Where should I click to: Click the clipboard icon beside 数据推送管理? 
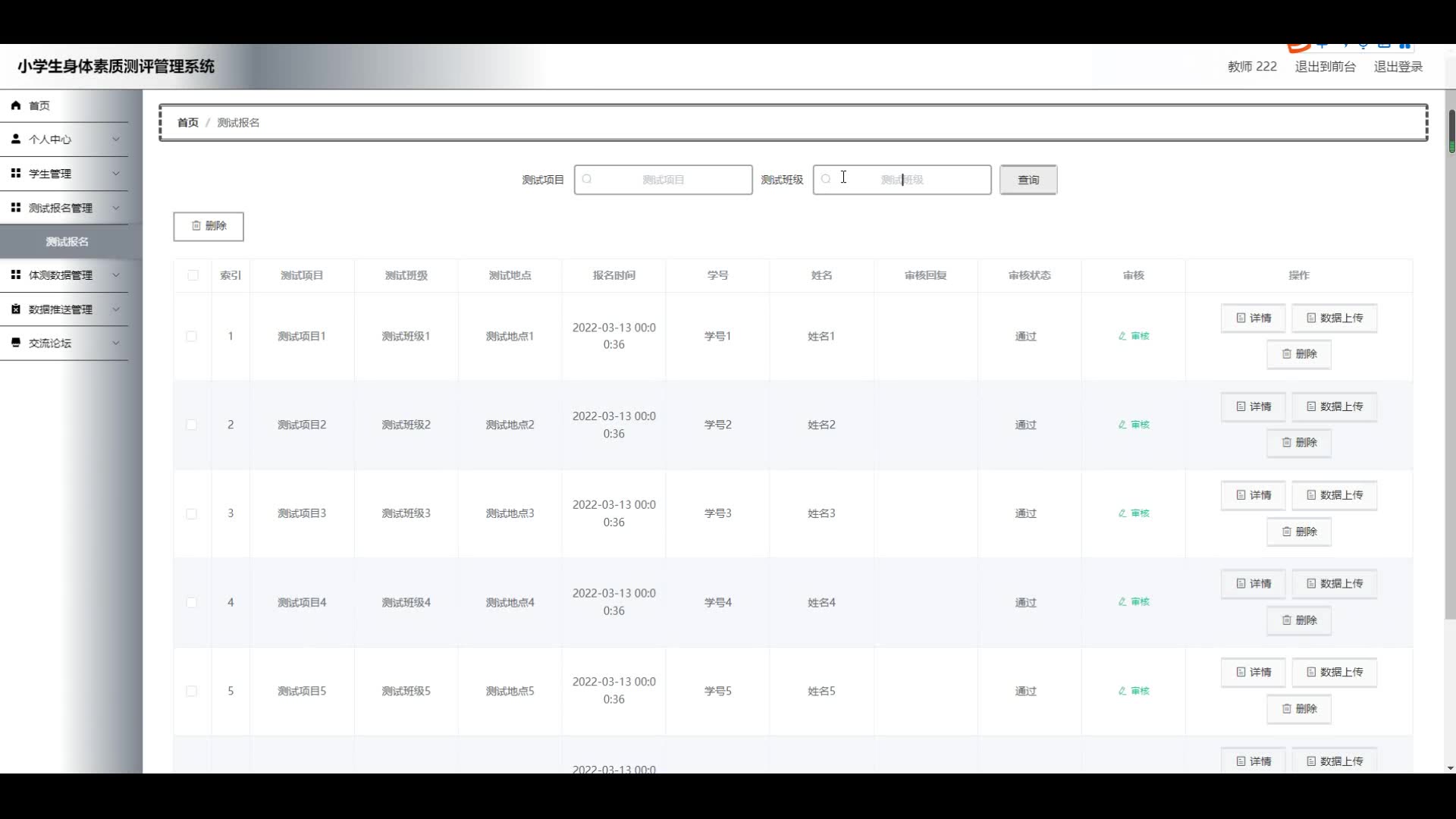(x=16, y=309)
